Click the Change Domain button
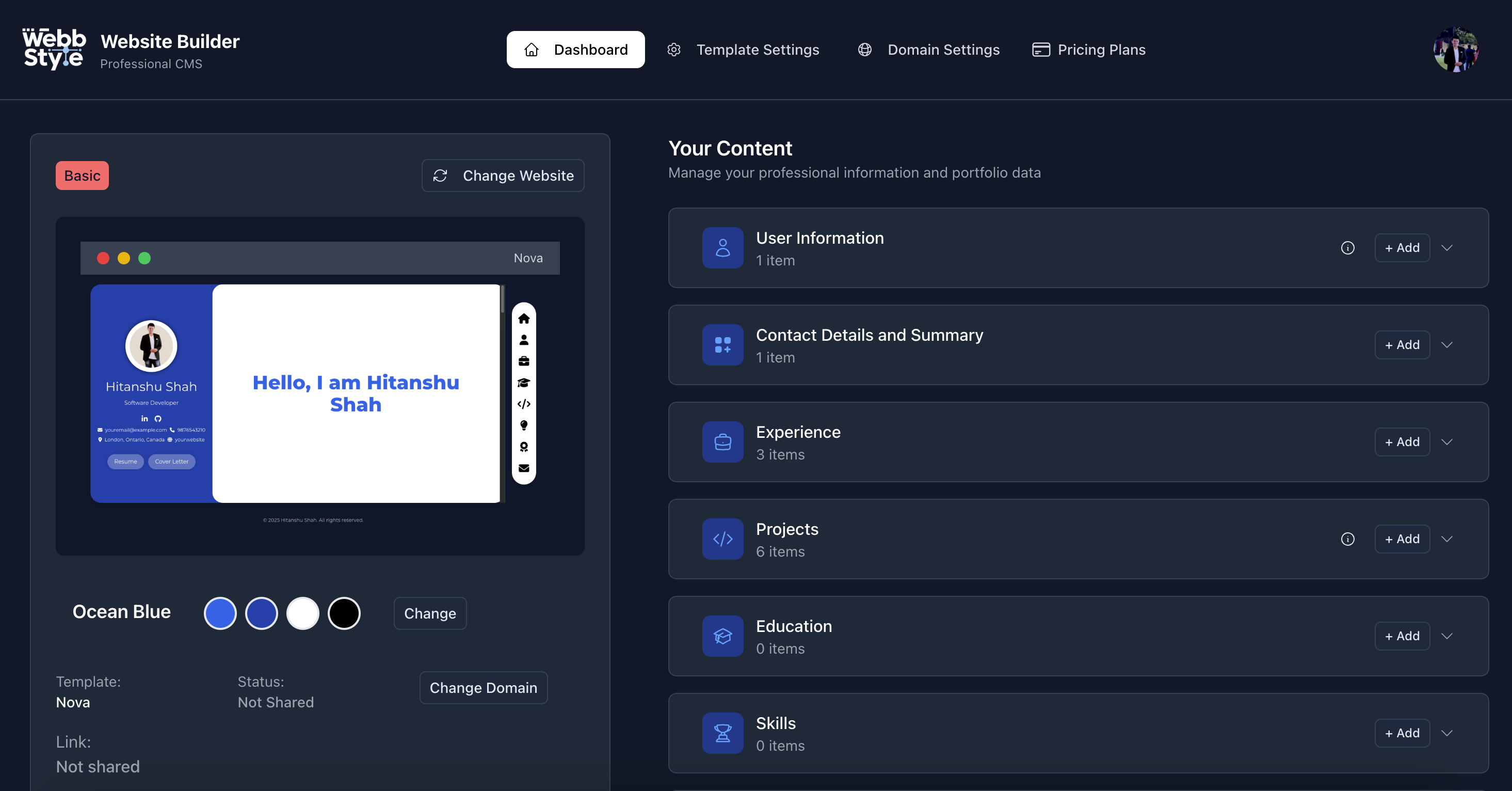Screen dimensions: 1512x791 coord(483,688)
